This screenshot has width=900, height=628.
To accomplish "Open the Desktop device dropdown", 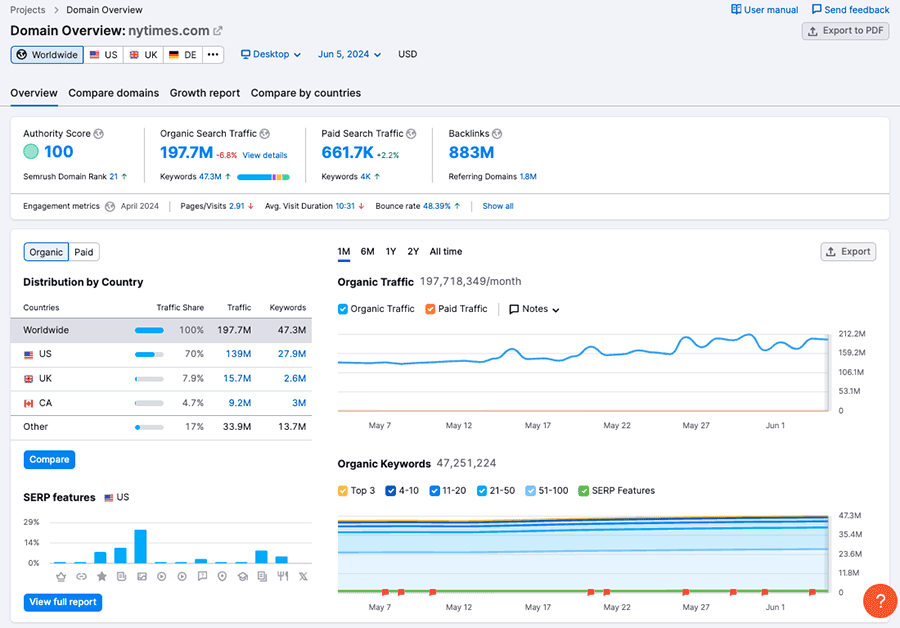I will pos(270,55).
